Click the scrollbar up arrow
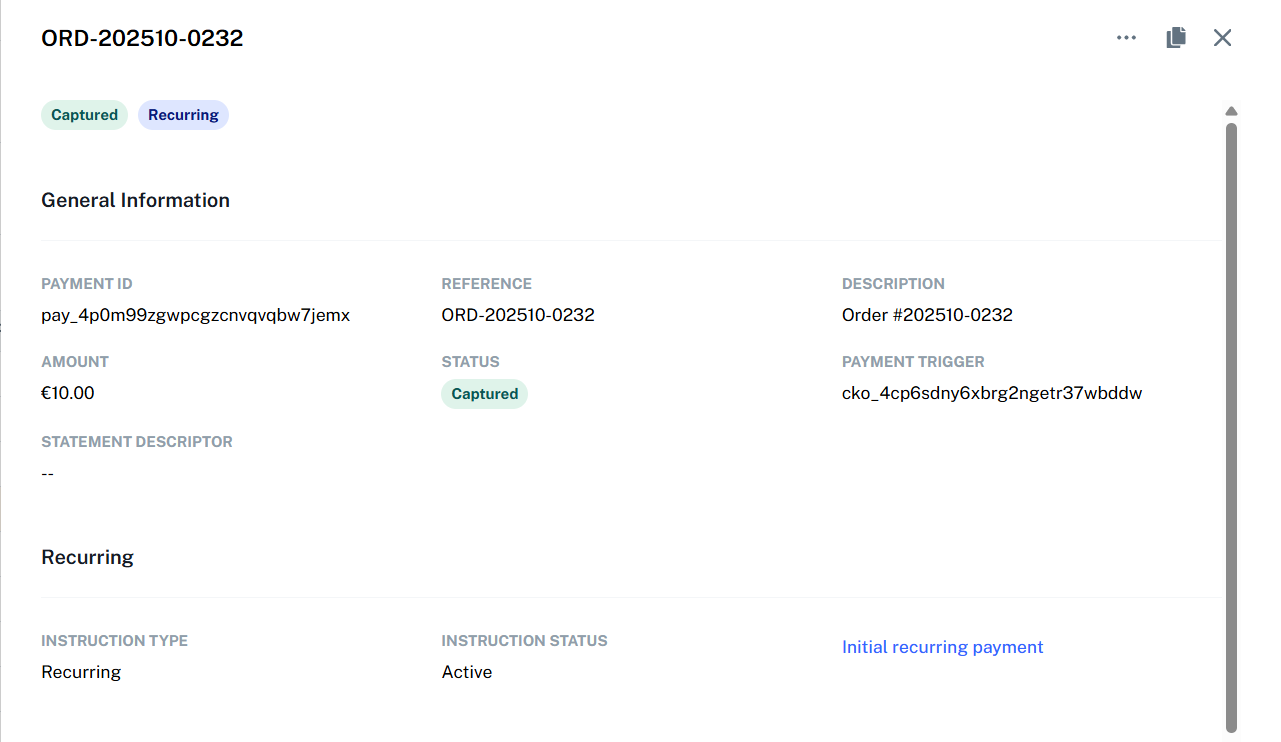This screenshot has width=1281, height=742. click(x=1231, y=110)
